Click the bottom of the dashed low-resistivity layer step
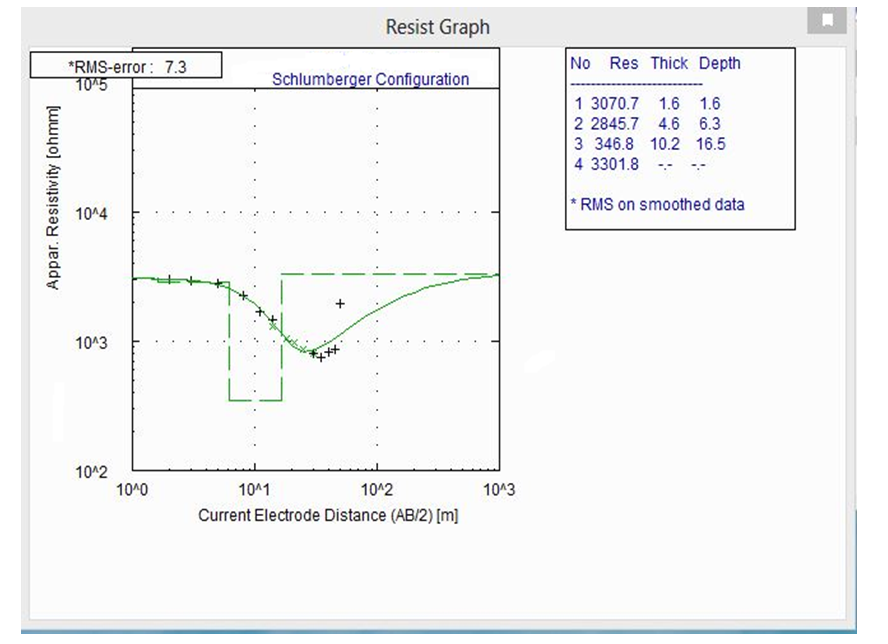 (x=255, y=400)
